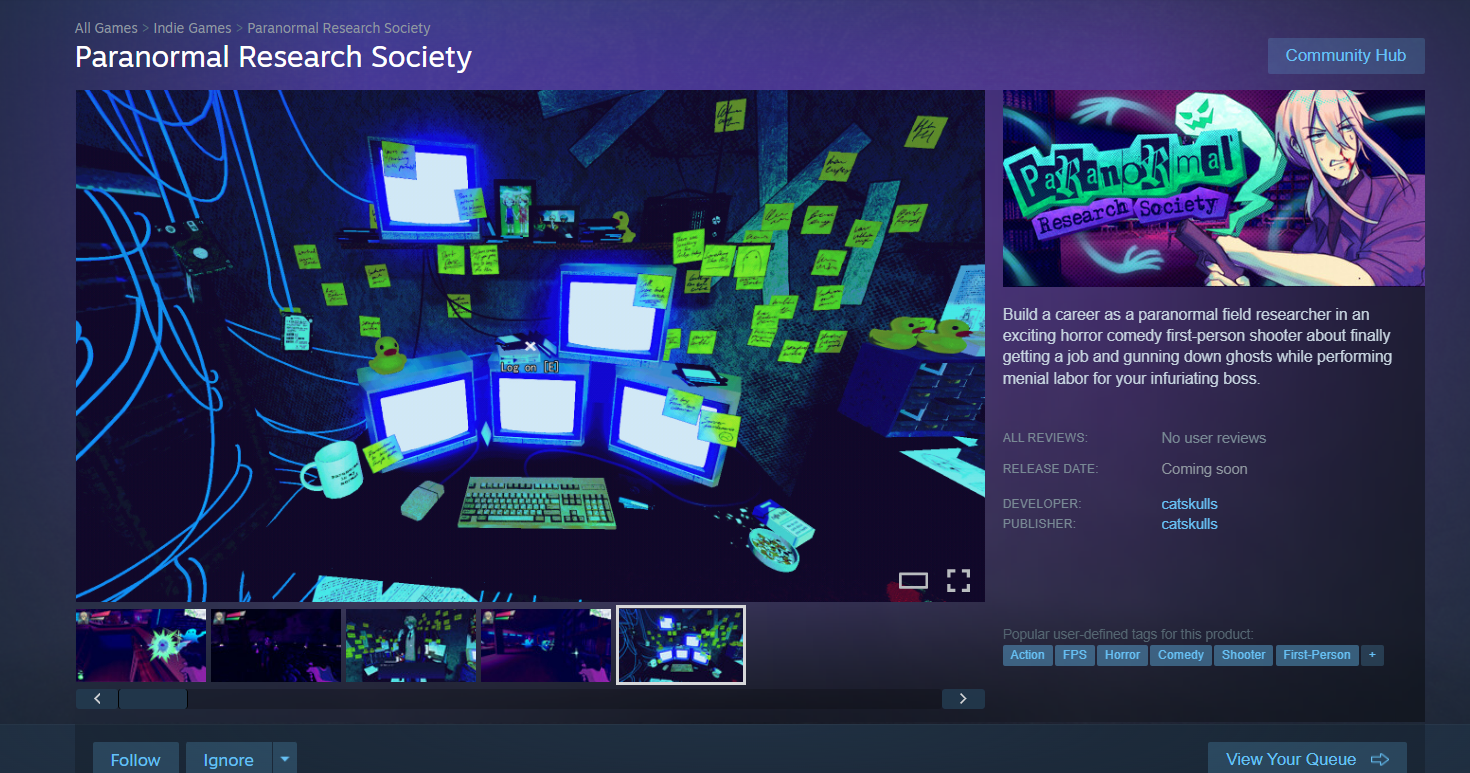Screen dimensions: 1470x773
Task: Select the thumbnail with the magenta floor
Action: tap(546, 645)
